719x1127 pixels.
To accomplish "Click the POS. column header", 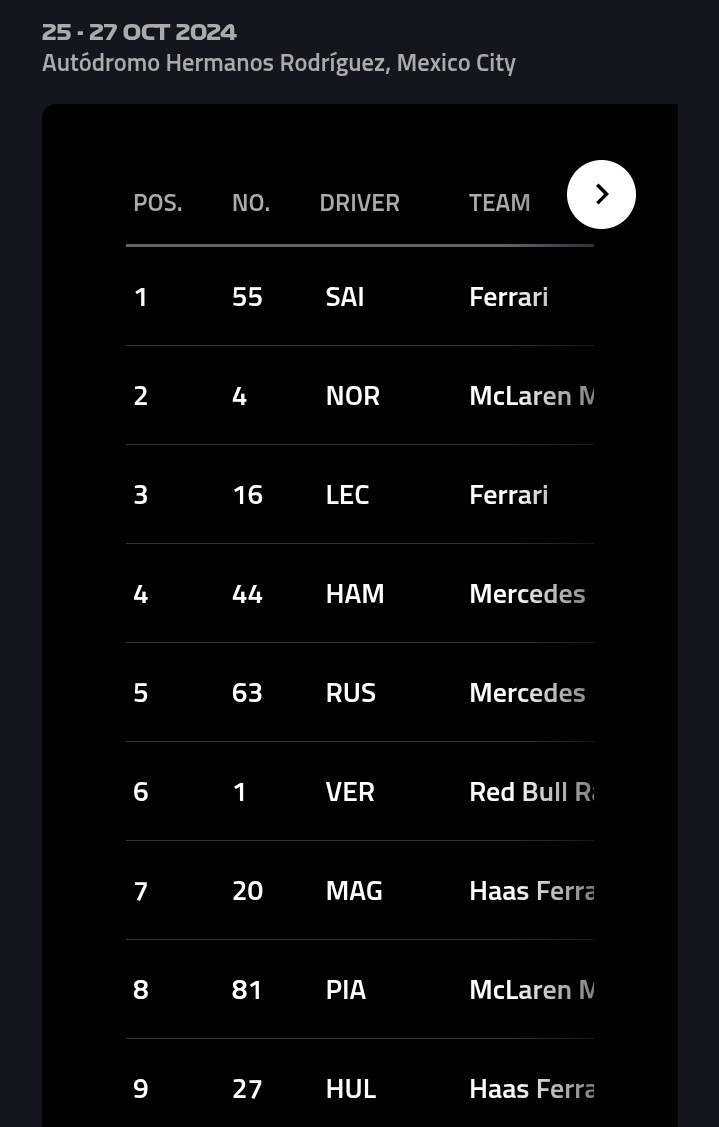I will 158,203.
